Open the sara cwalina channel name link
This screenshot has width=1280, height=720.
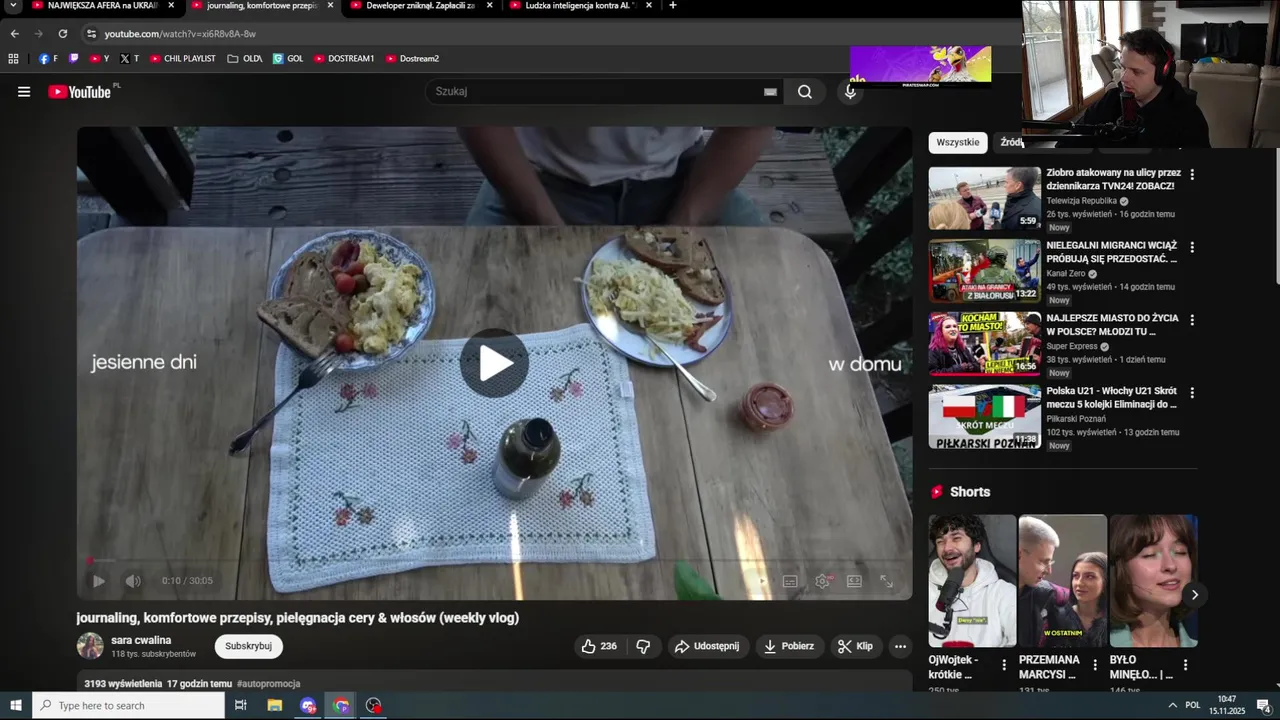point(141,640)
